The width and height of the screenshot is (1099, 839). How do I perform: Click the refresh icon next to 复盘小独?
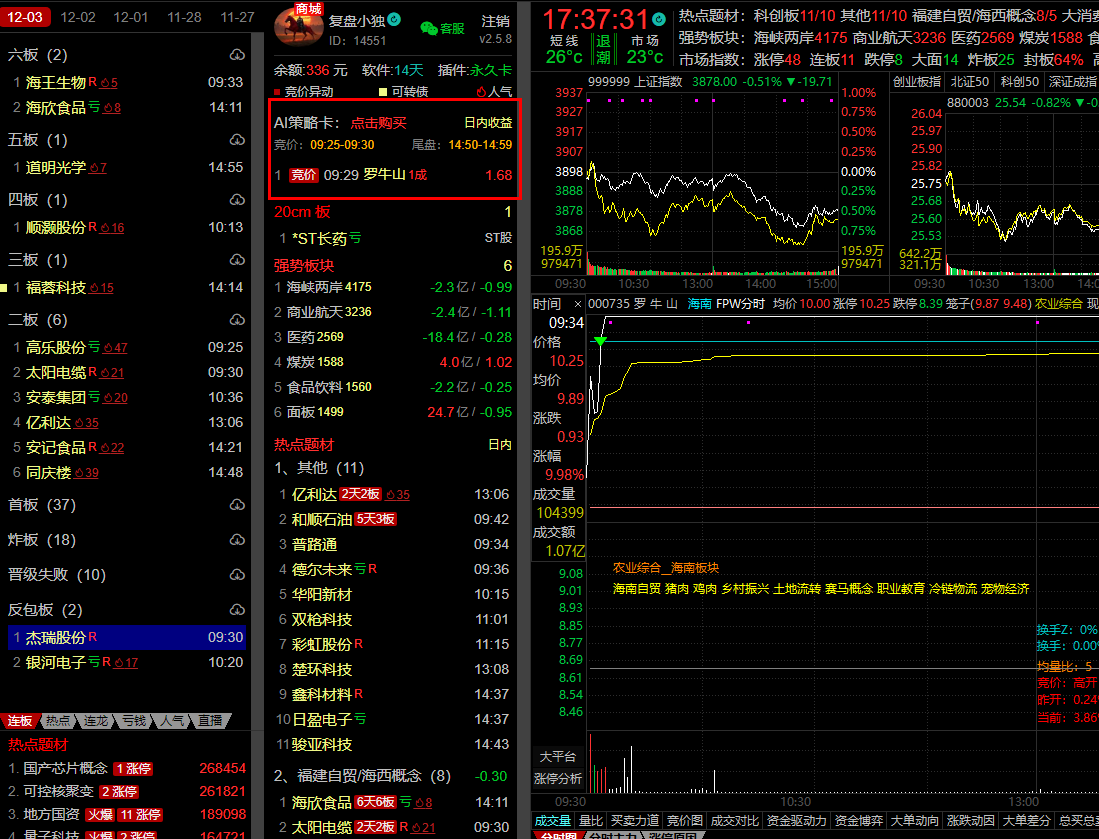click(x=394, y=20)
